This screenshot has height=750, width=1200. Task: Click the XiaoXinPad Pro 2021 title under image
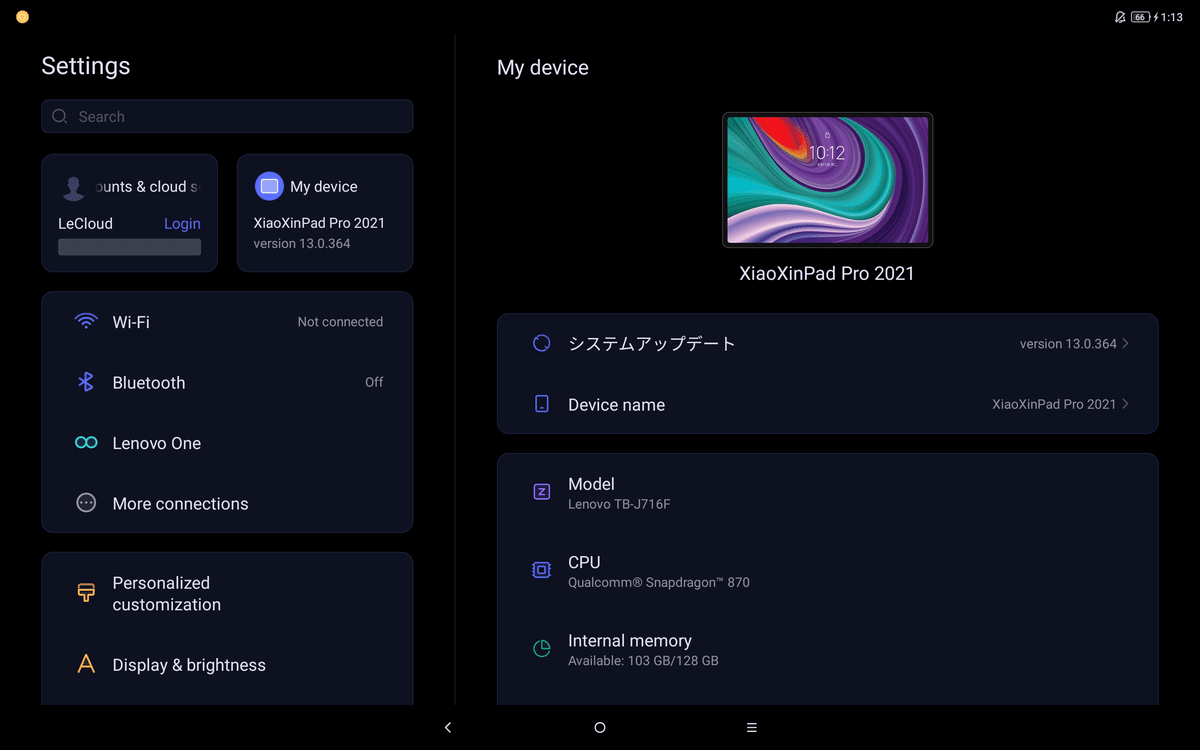[827, 273]
